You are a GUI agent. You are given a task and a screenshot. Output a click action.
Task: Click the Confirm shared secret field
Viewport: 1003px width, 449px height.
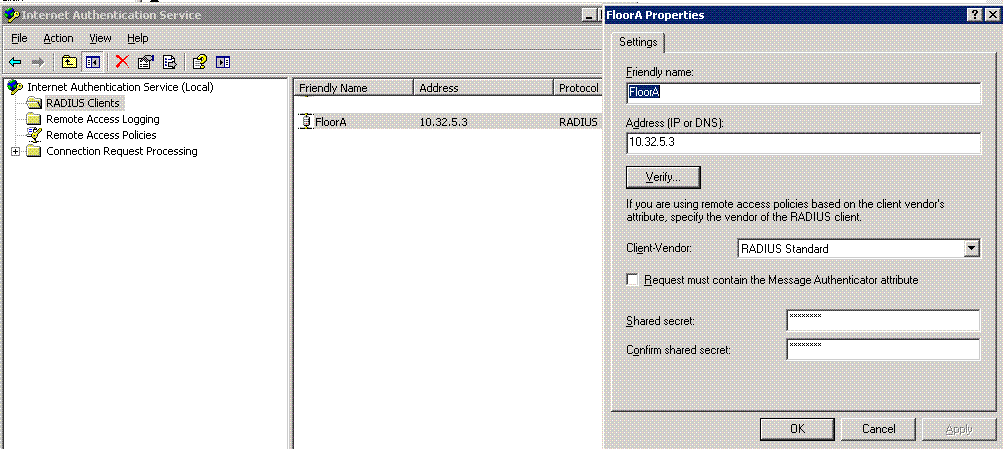point(883,349)
